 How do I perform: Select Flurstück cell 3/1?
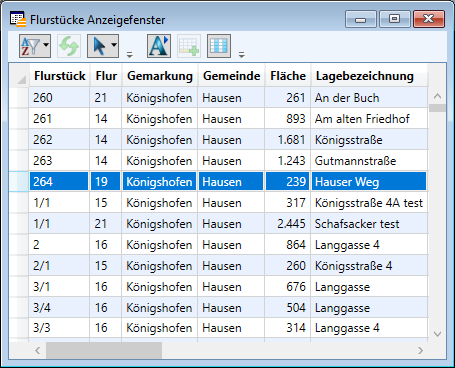59,287
